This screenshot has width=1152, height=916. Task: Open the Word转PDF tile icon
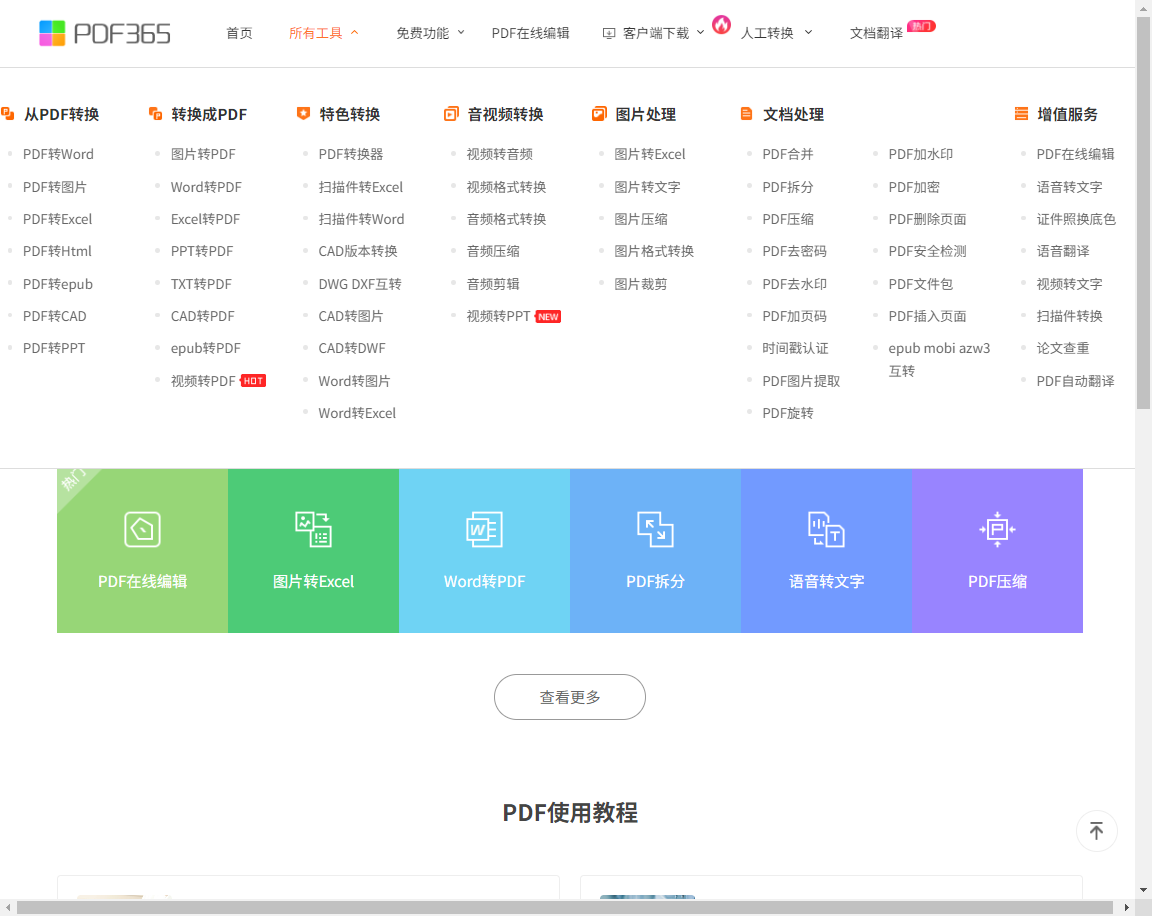484,530
